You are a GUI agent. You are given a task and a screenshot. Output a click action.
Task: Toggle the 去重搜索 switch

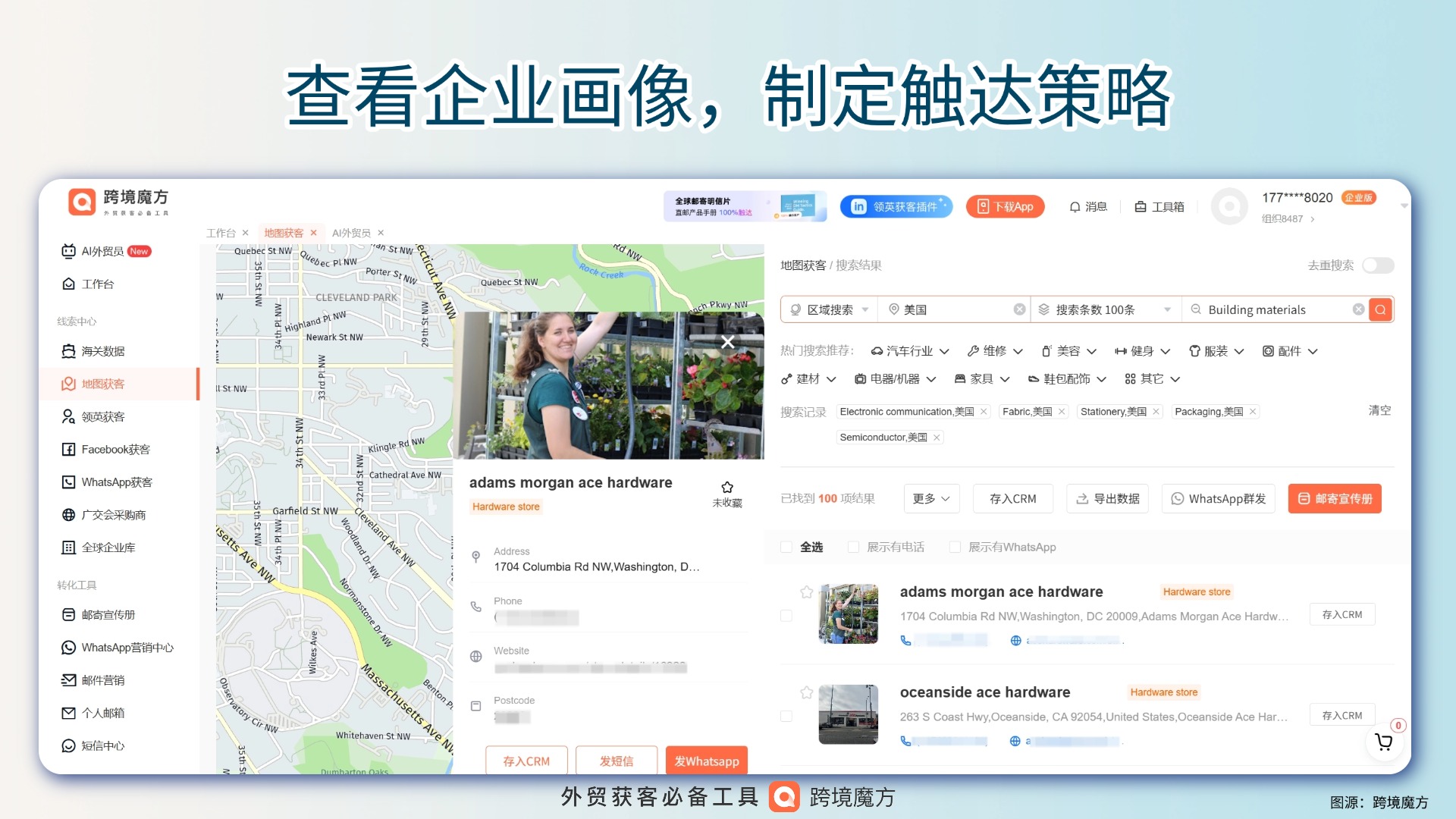pos(1377,265)
